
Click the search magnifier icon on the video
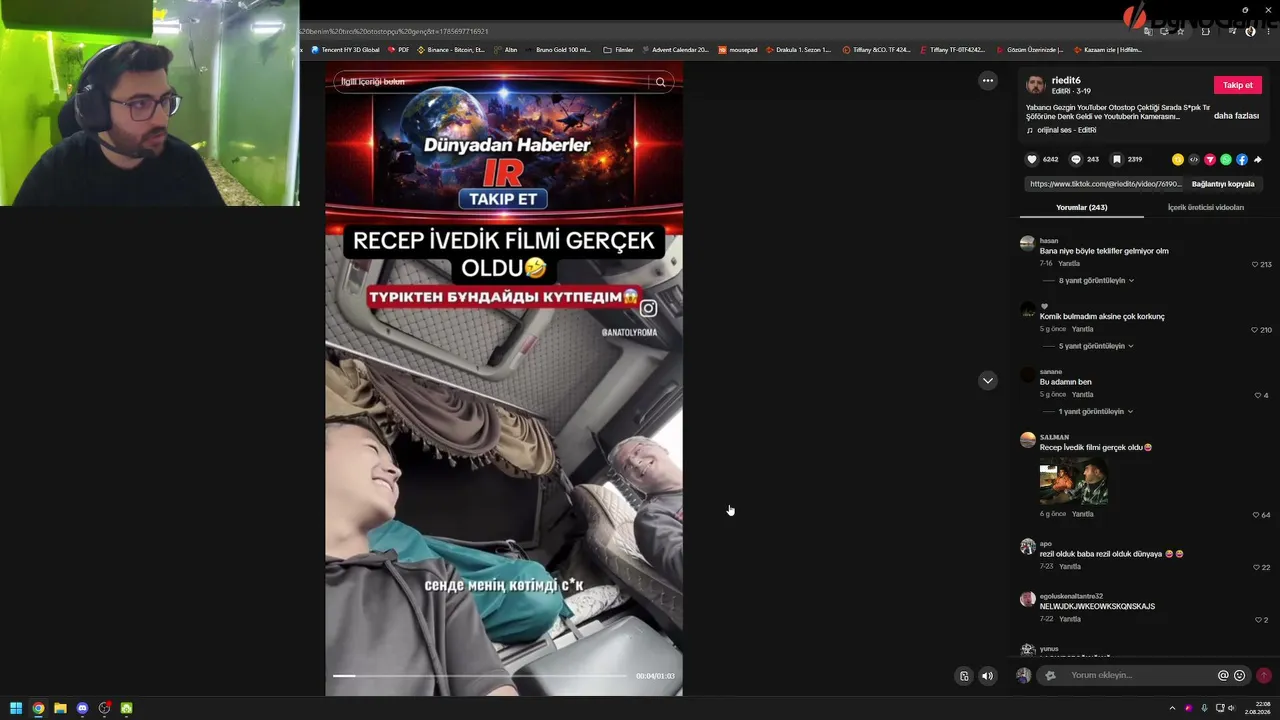660,82
